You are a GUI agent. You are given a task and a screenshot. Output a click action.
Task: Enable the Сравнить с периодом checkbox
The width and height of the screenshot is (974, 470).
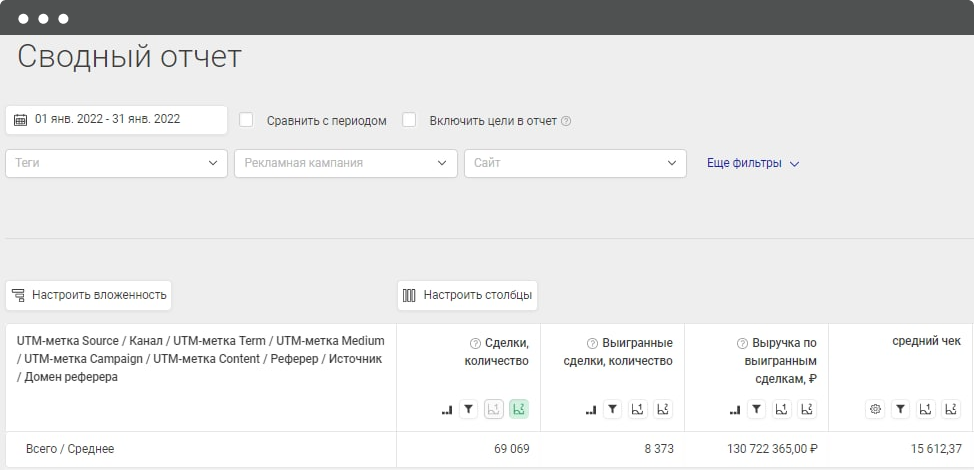[x=246, y=120]
